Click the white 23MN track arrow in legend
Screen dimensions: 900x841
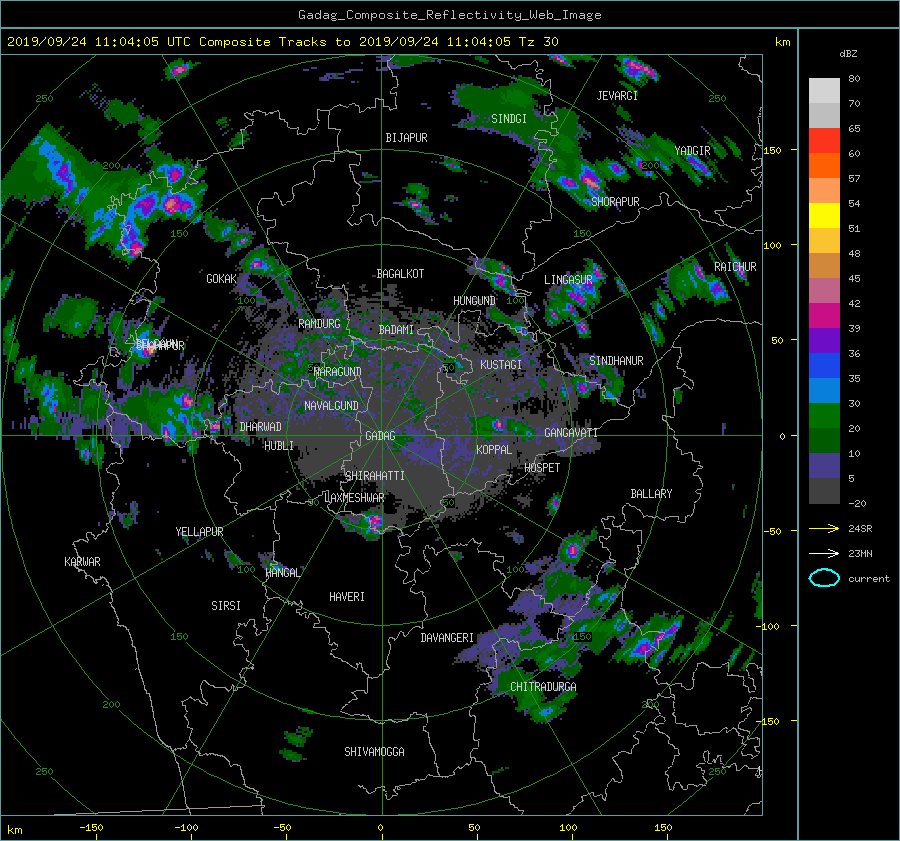824,553
